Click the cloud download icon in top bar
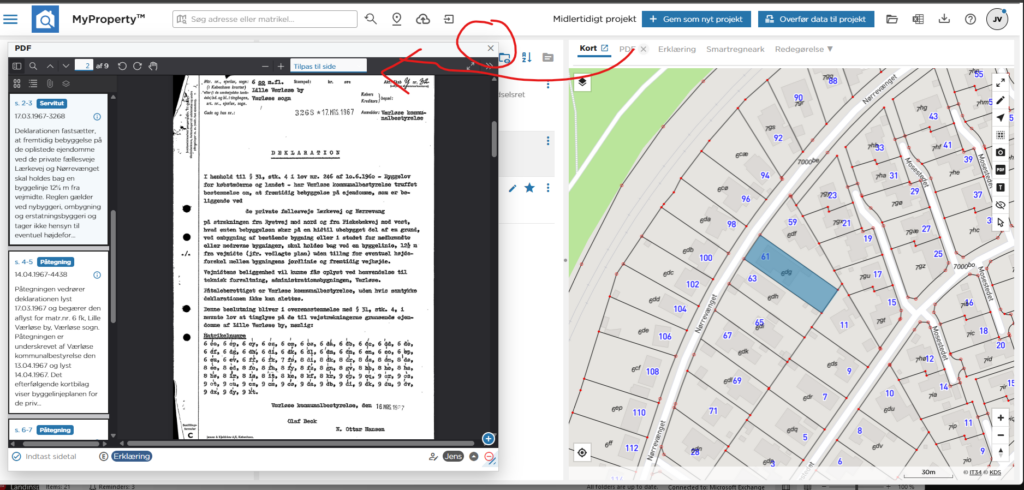The width and height of the screenshot is (1024, 490). coord(423,19)
